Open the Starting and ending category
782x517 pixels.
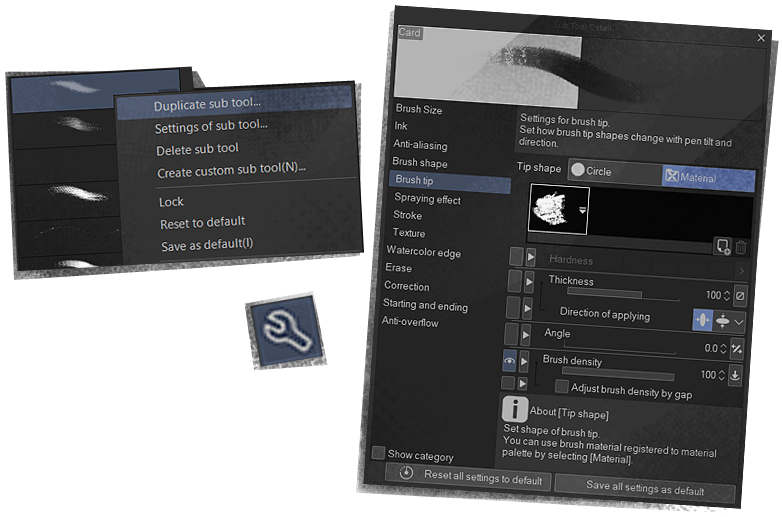pyautogui.click(x=425, y=305)
